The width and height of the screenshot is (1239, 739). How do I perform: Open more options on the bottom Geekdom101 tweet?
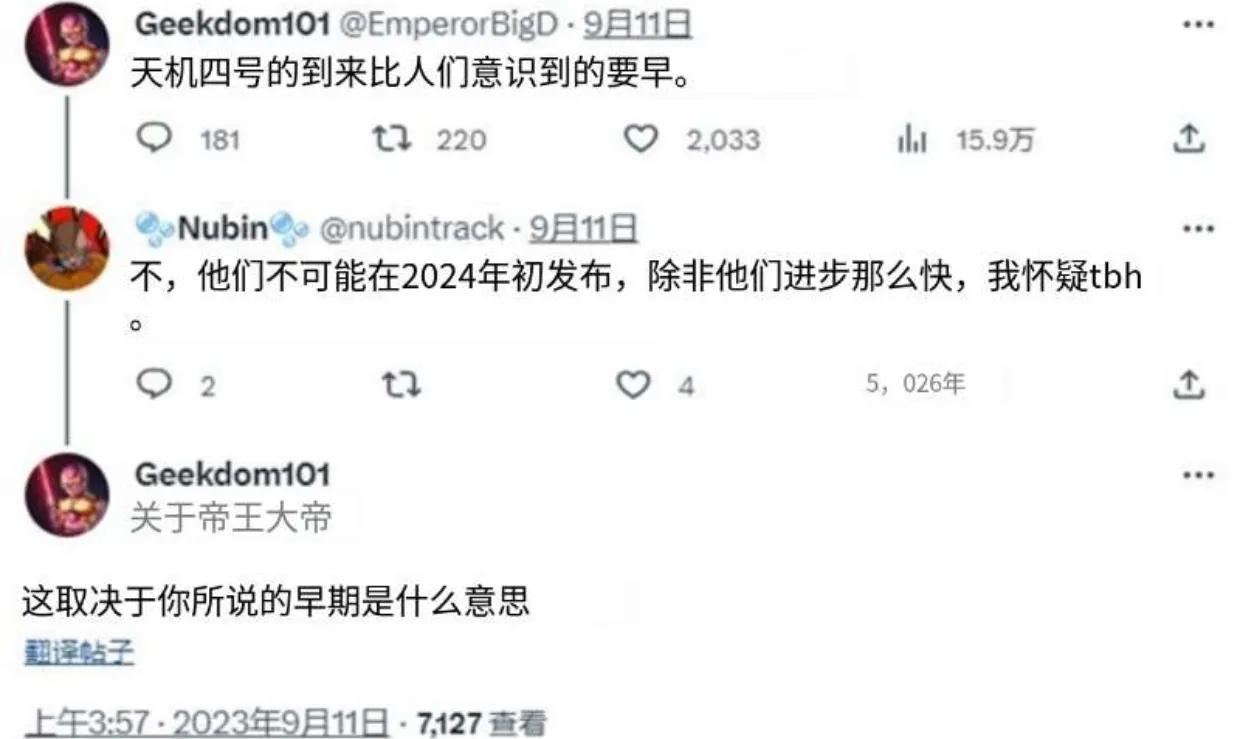click(1198, 475)
